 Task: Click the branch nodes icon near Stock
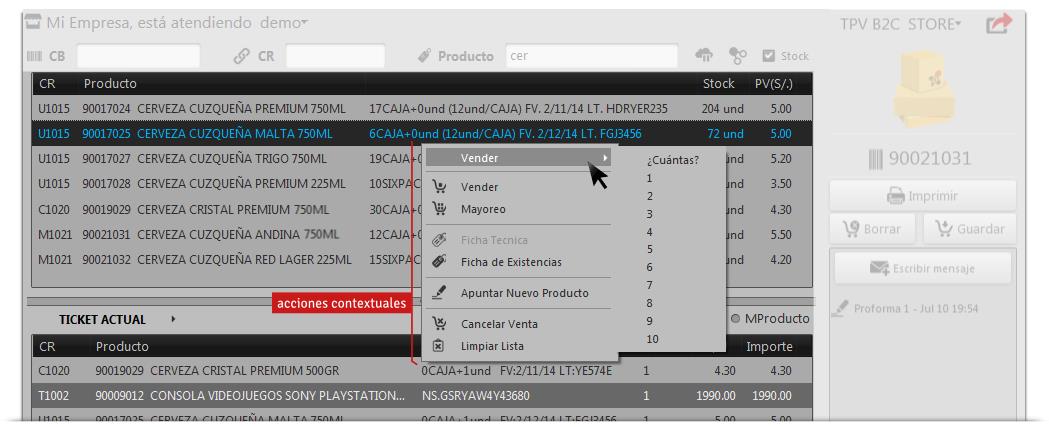click(738, 56)
